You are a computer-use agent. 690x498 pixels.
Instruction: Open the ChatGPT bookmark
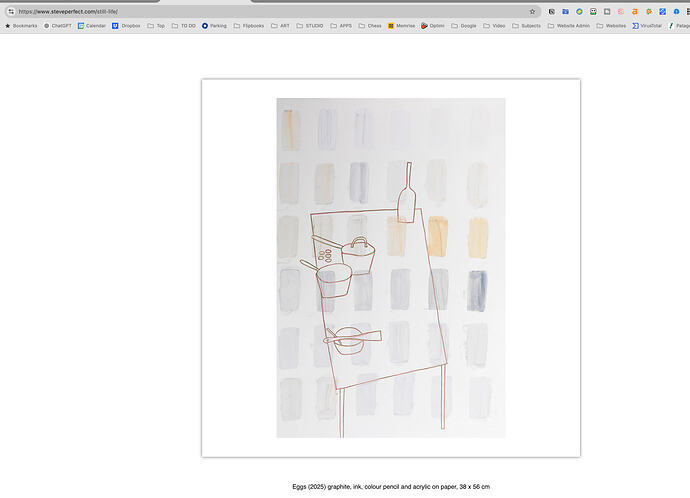point(58,26)
